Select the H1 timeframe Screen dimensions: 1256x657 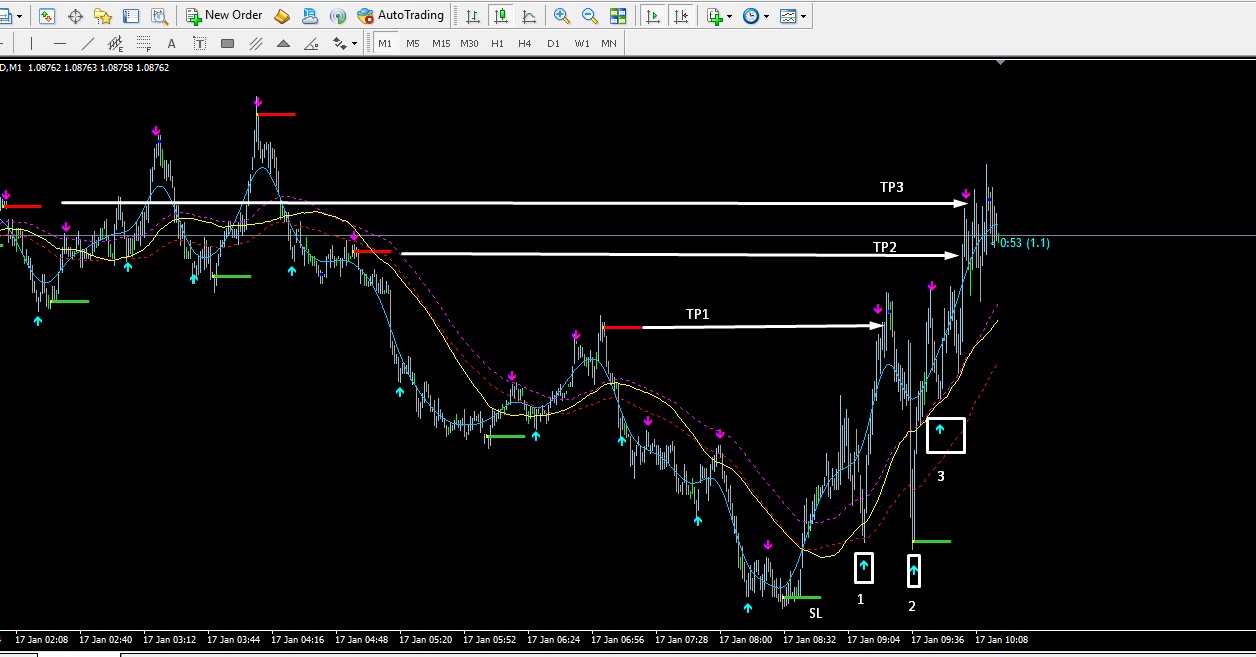(x=497, y=44)
